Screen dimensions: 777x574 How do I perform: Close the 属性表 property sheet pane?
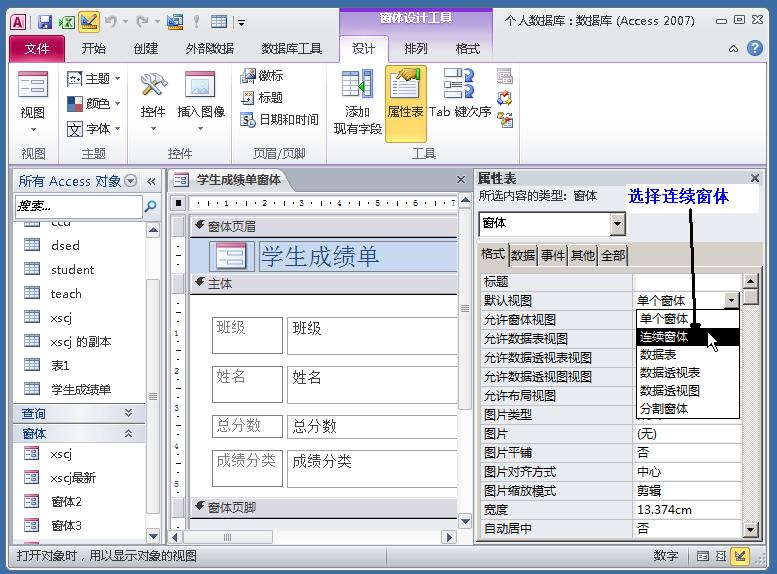coord(755,178)
